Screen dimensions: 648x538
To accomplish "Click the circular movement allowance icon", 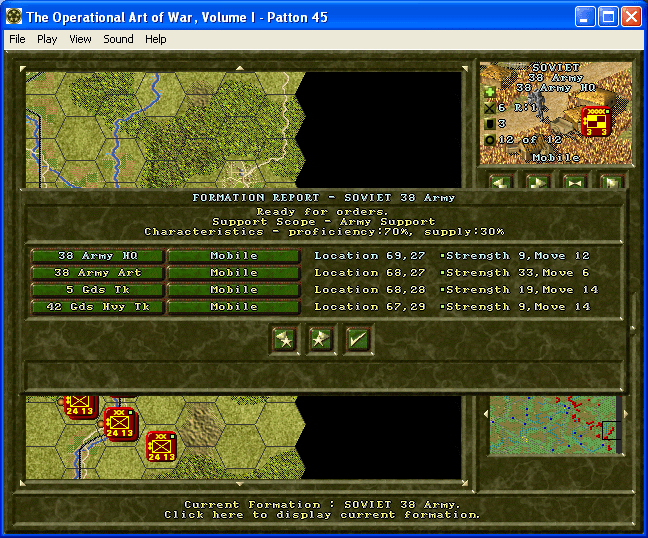I will click(x=490, y=140).
